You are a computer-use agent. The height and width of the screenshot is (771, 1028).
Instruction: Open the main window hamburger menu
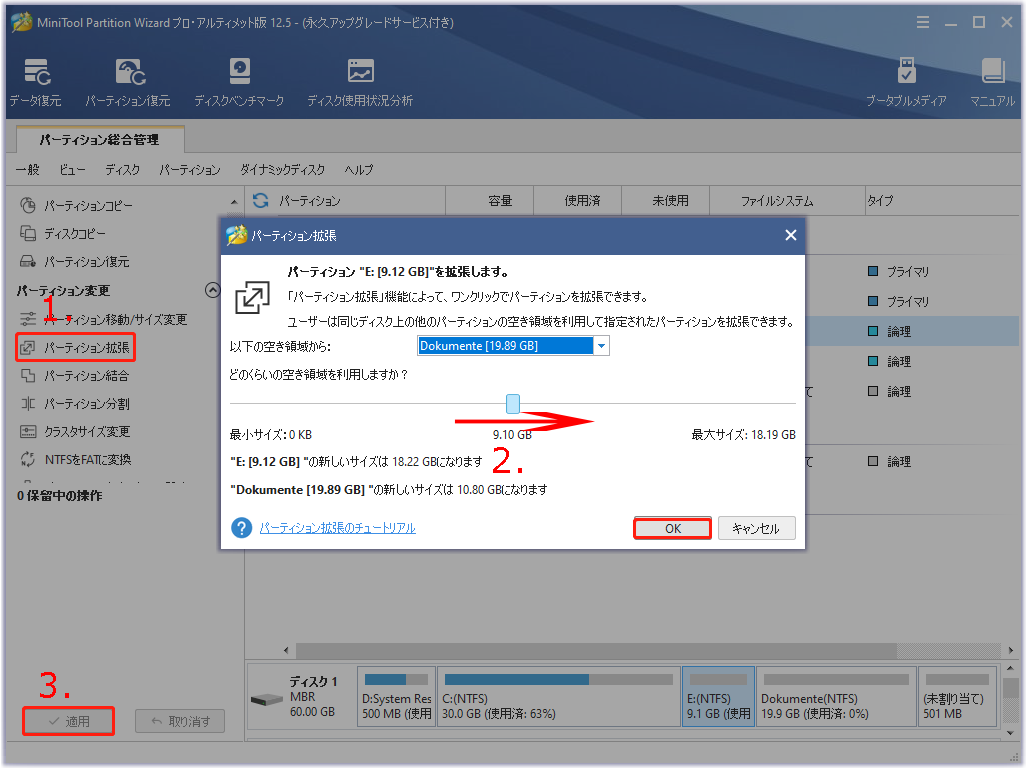[x=921, y=22]
